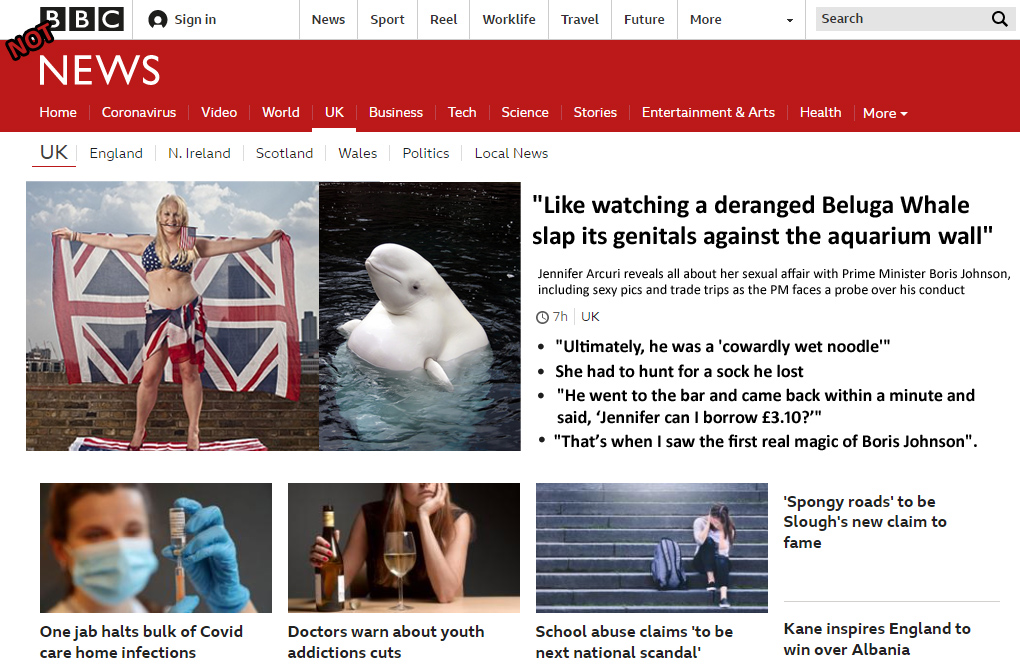Click the search magnifier icon

tap(1000, 19)
